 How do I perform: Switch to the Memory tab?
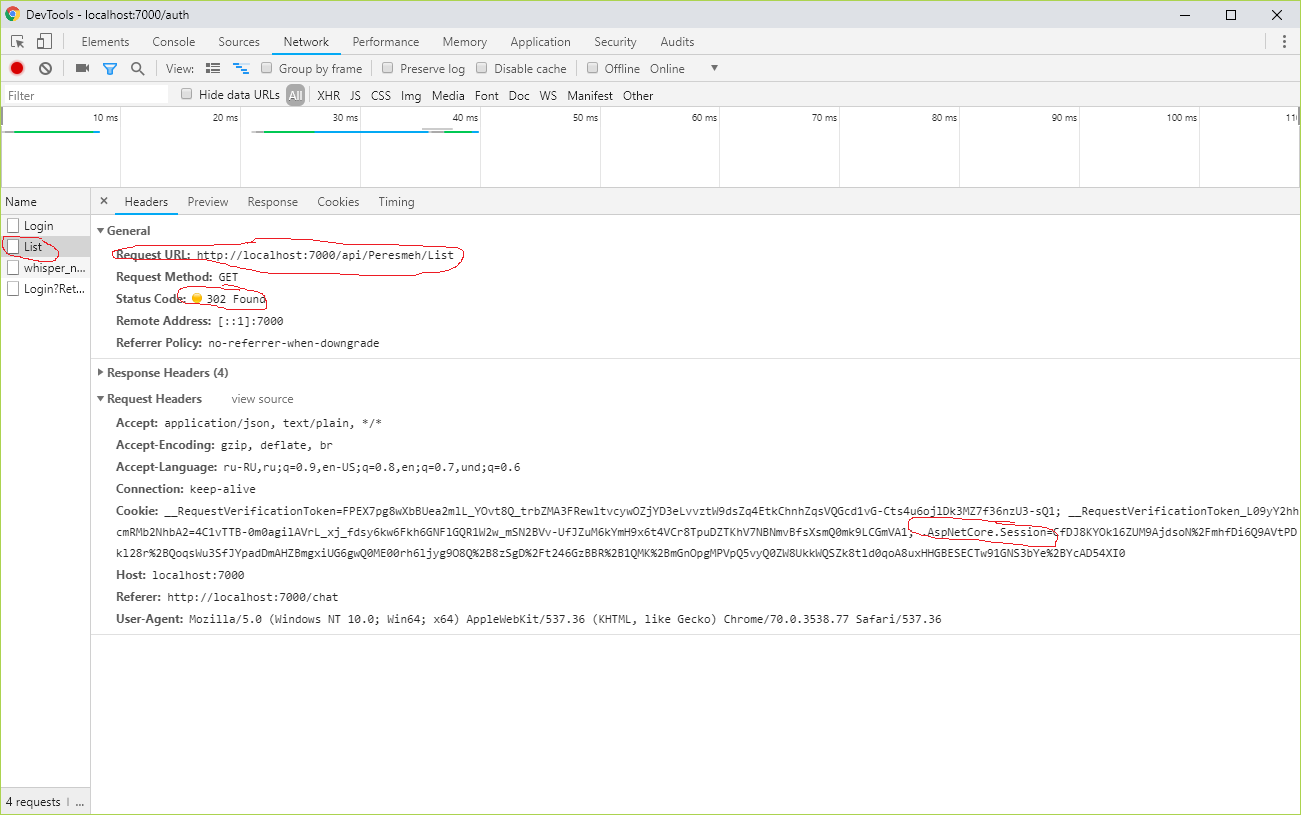click(x=465, y=42)
